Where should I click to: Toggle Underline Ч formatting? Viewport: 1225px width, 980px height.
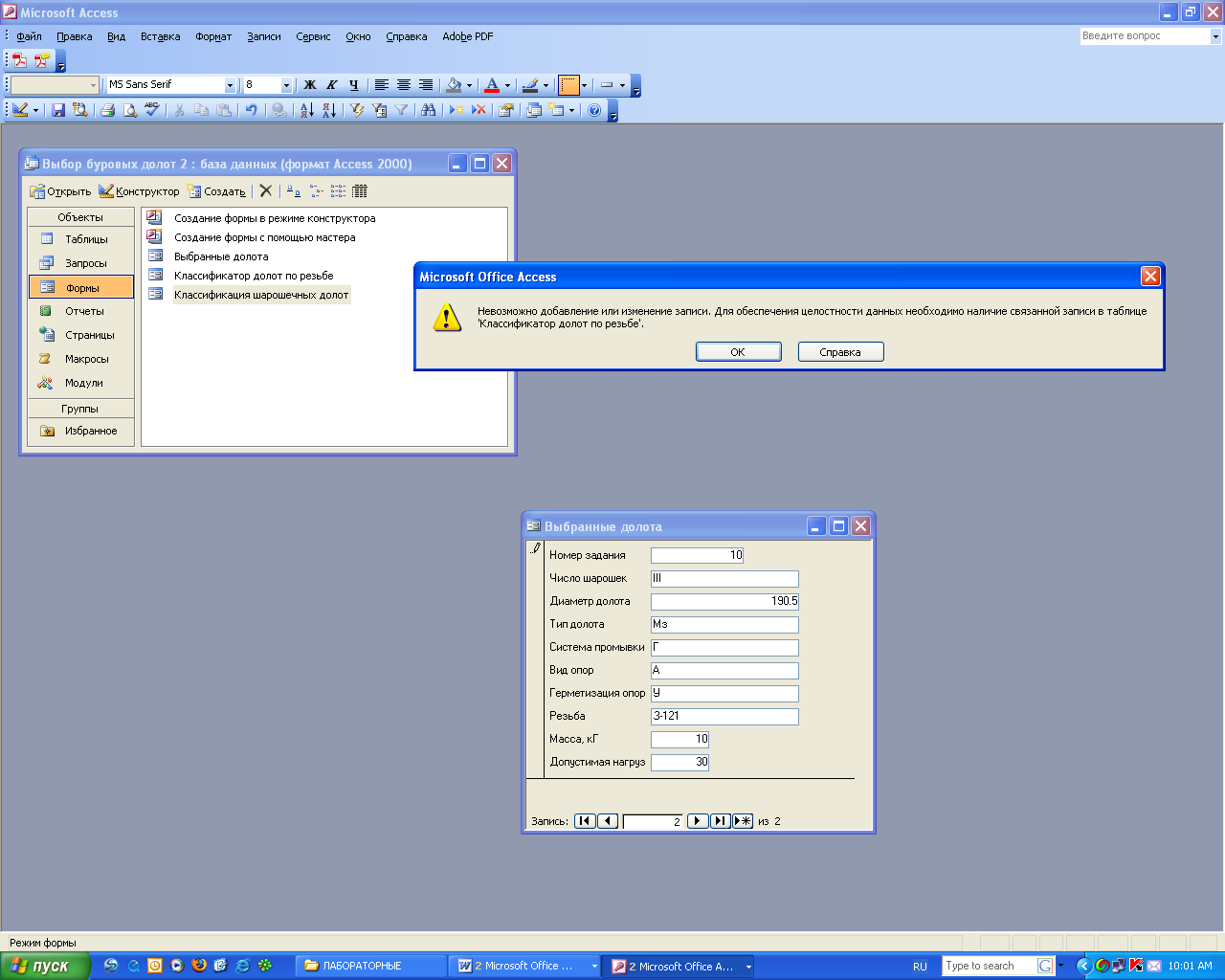(x=353, y=84)
